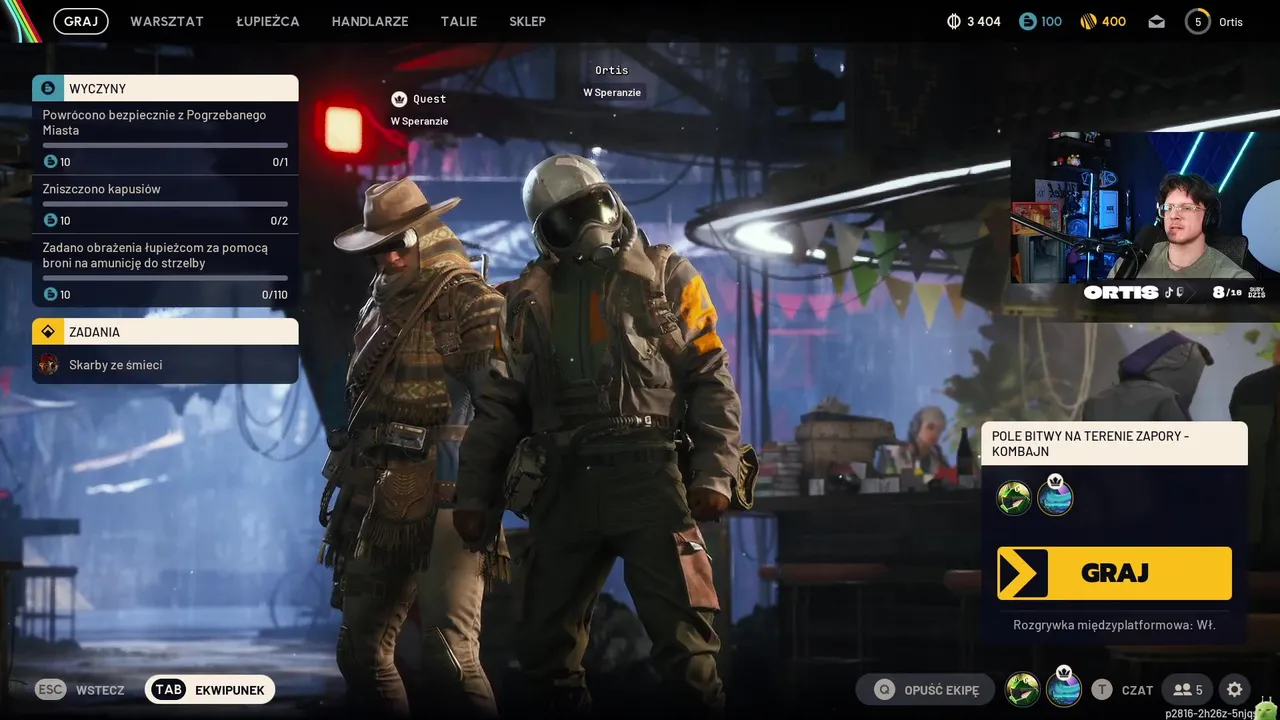This screenshot has height=720, width=1280.
Task: Click green squad avatar in map card
Action: click(1014, 498)
